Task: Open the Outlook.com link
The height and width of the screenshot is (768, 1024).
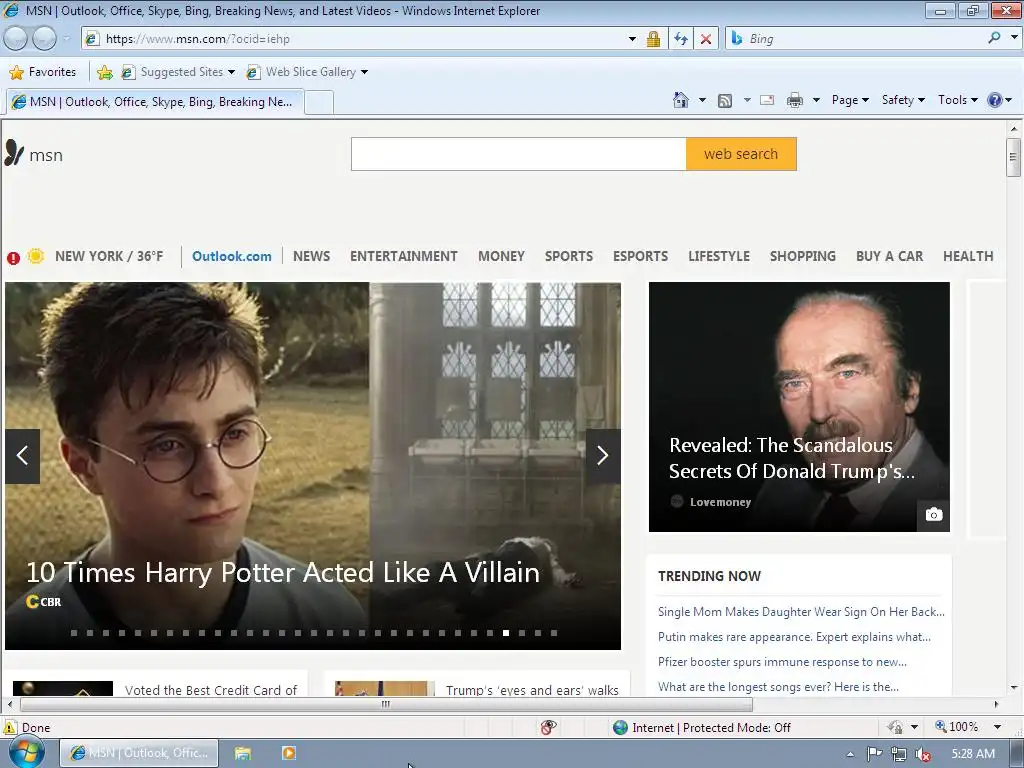Action: pyautogui.click(x=232, y=256)
